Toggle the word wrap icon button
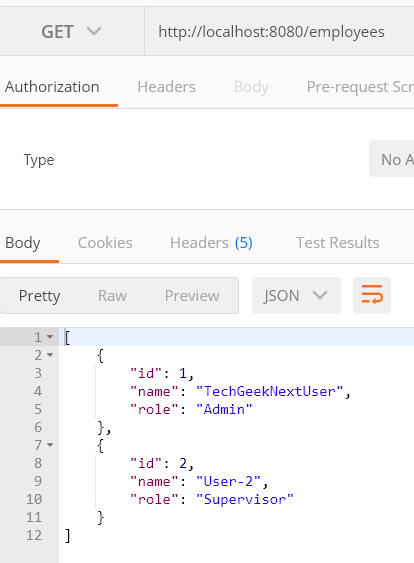 point(372,295)
